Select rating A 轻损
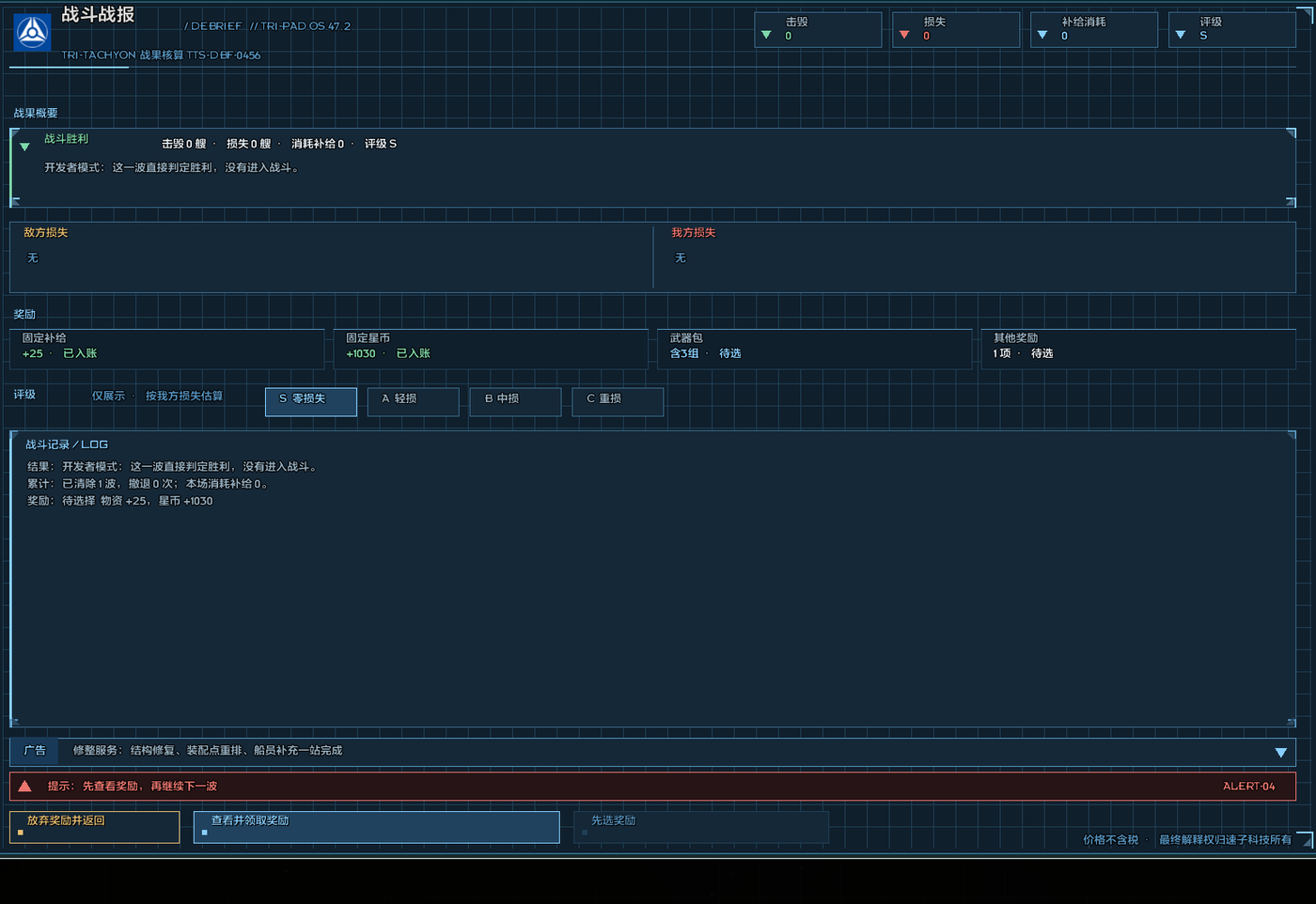The width and height of the screenshot is (1316, 904). [414, 401]
